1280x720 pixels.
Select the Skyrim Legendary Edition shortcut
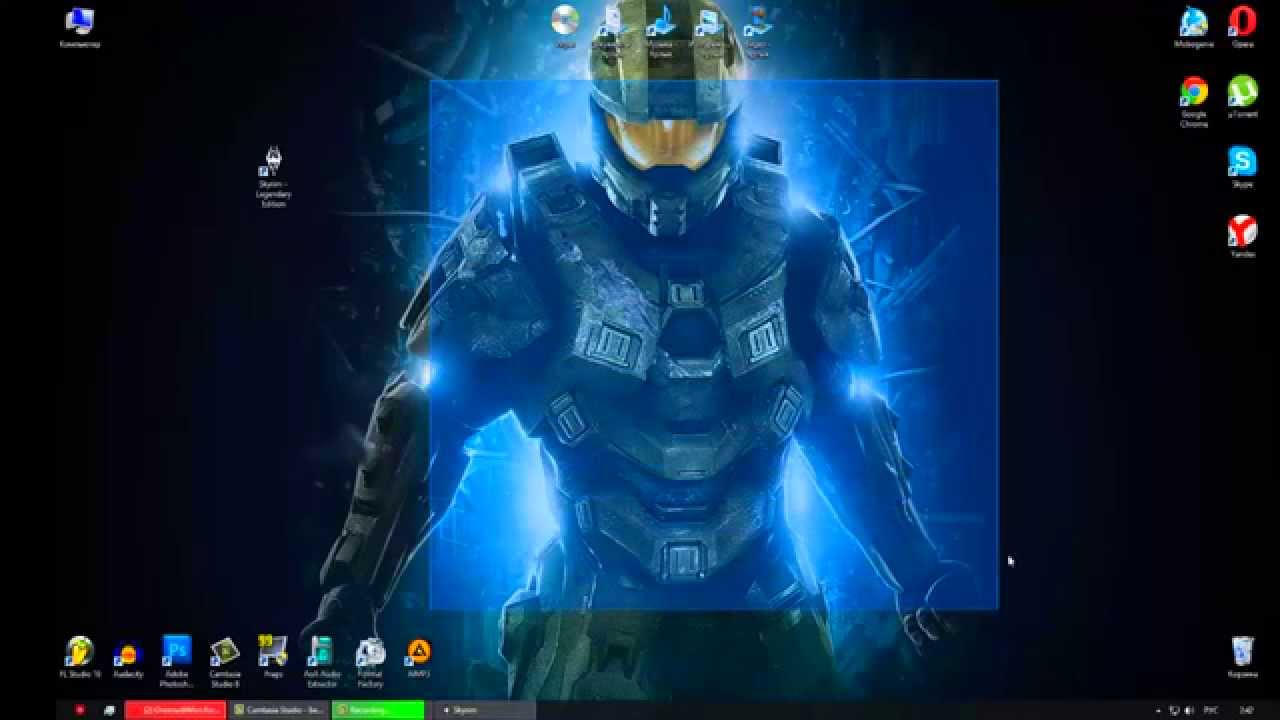(x=273, y=177)
